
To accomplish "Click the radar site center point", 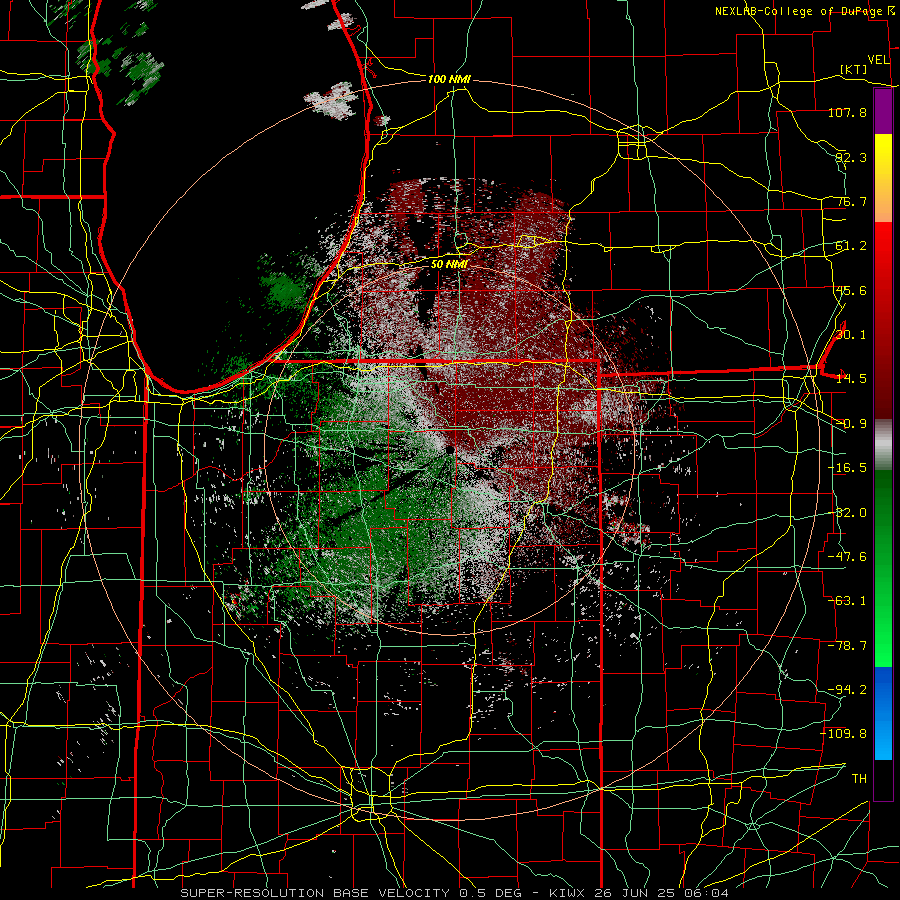I will (450, 449).
